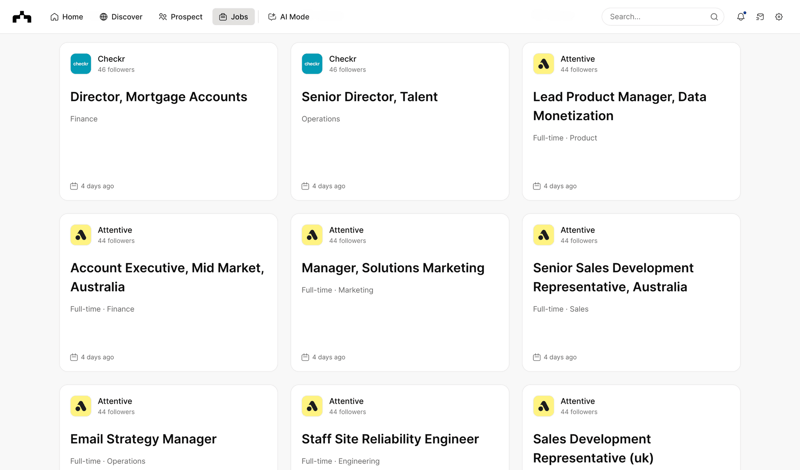Open Sales Development Representative (uk) job

click(593, 449)
